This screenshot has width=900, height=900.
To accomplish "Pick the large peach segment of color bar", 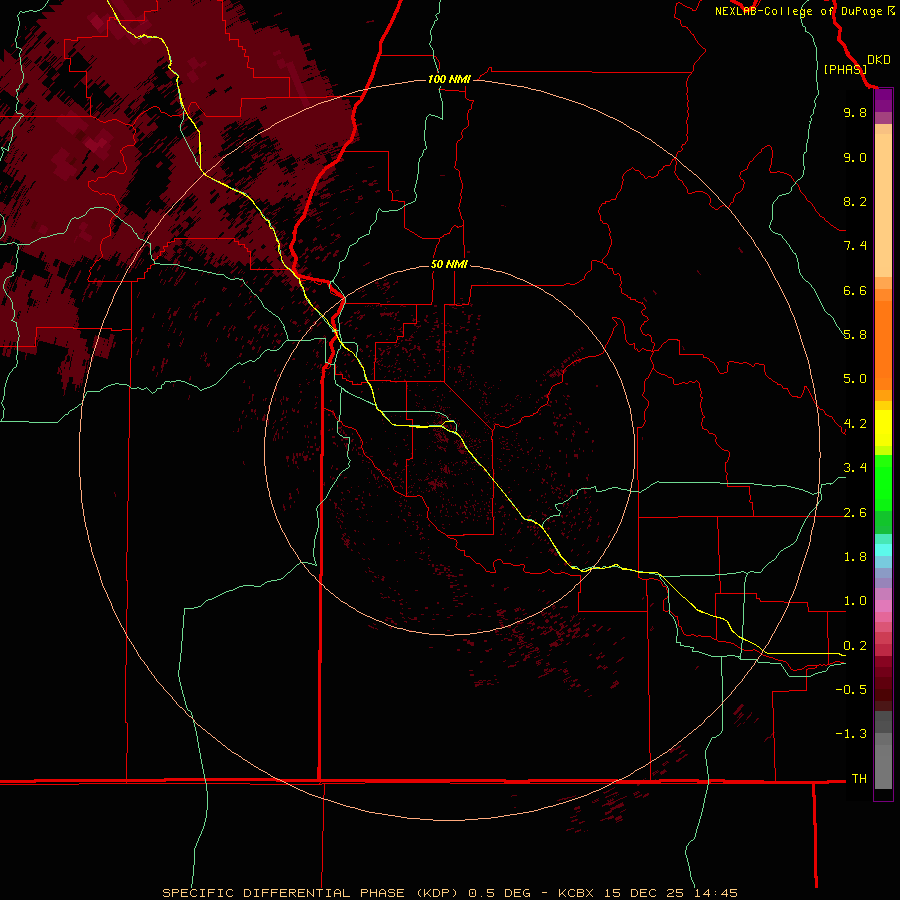I will pos(883,205).
